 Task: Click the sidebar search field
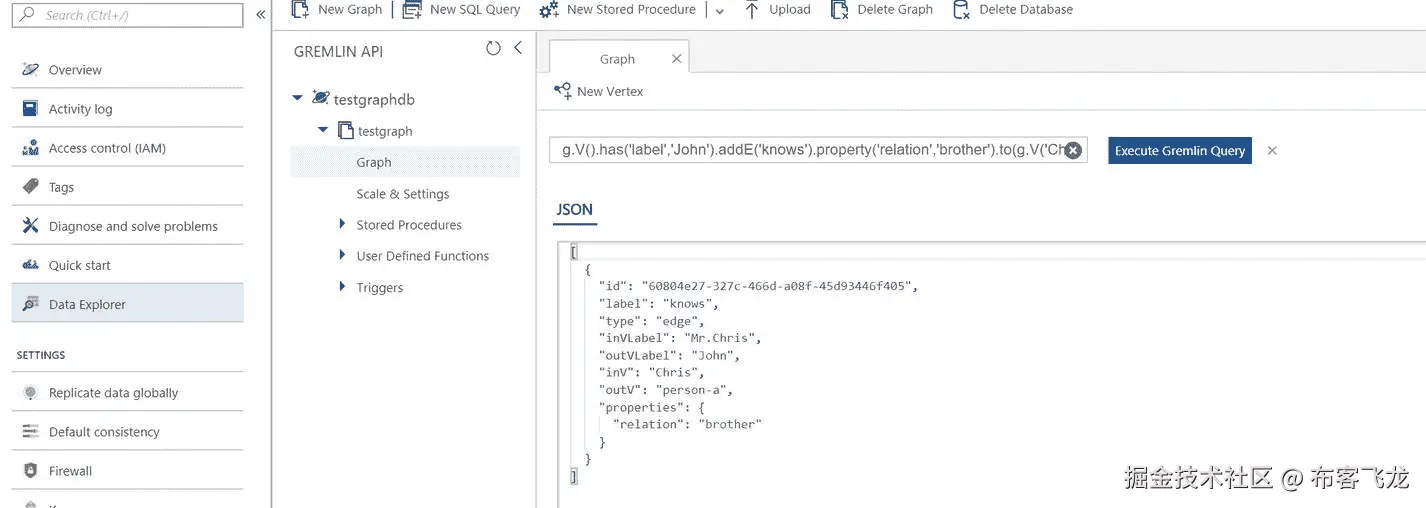[128, 15]
